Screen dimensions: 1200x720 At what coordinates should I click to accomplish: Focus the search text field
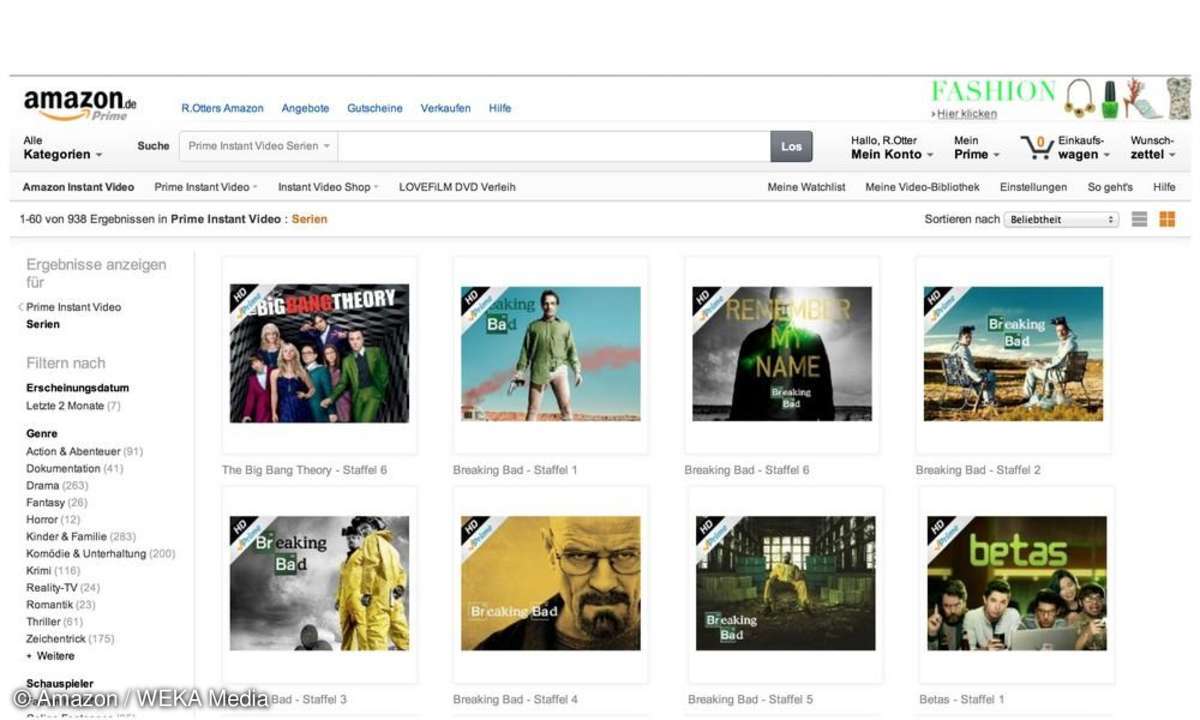553,146
